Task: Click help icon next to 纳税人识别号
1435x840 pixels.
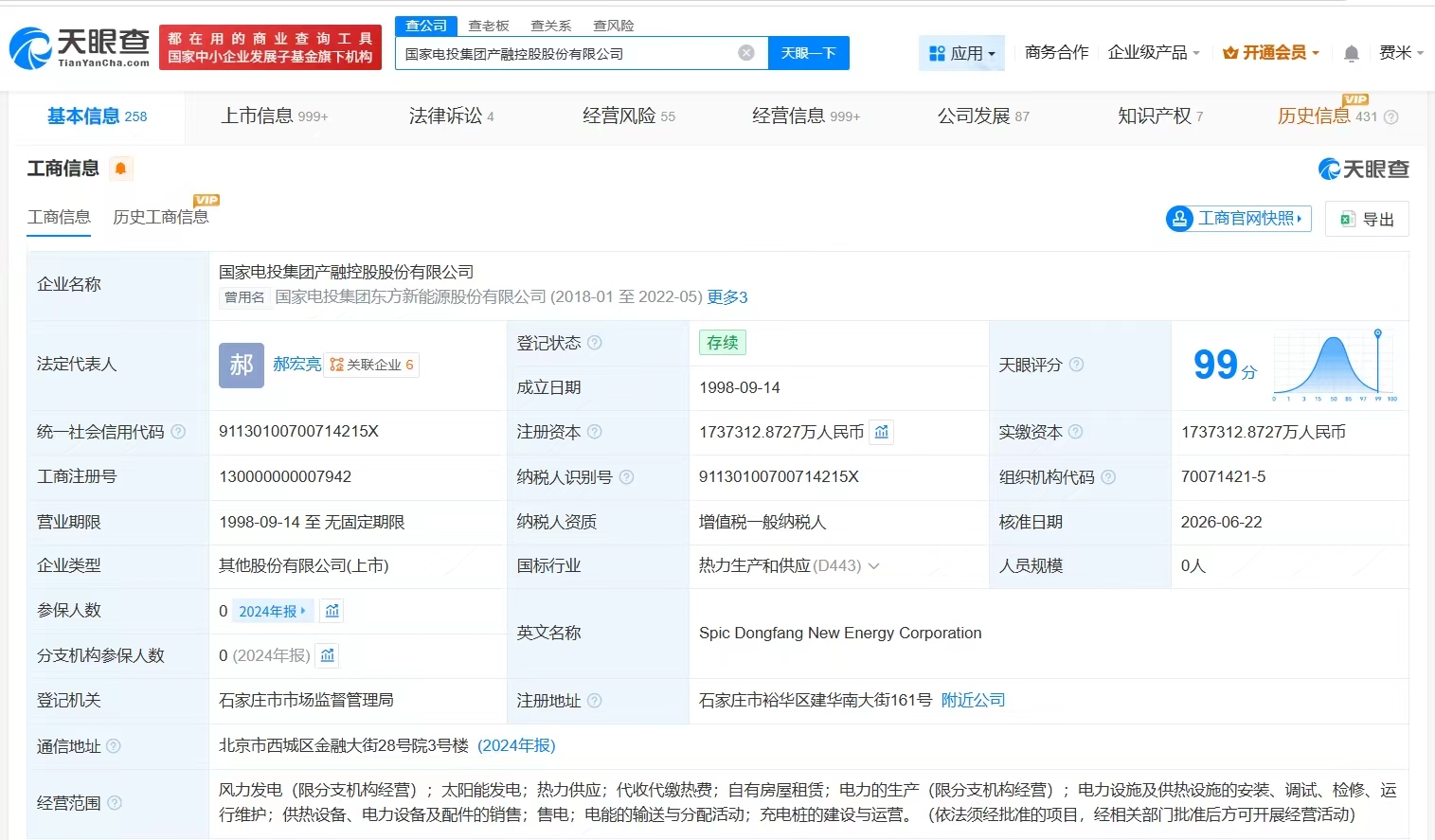Action: [x=626, y=477]
